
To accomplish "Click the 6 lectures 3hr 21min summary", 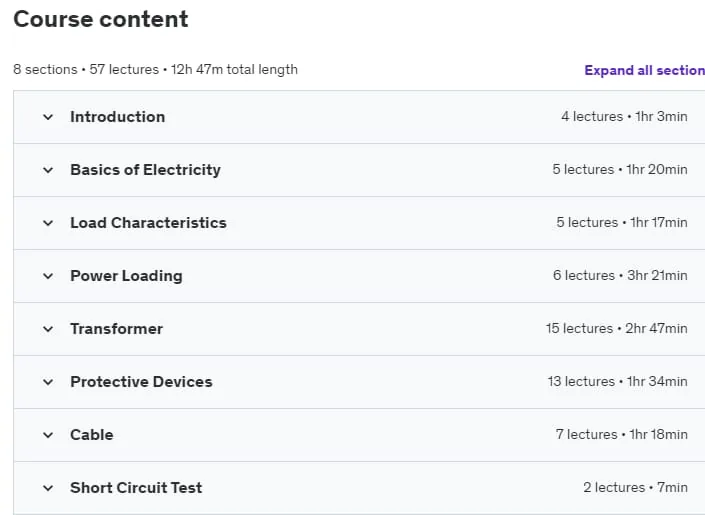I will (x=620, y=275).
